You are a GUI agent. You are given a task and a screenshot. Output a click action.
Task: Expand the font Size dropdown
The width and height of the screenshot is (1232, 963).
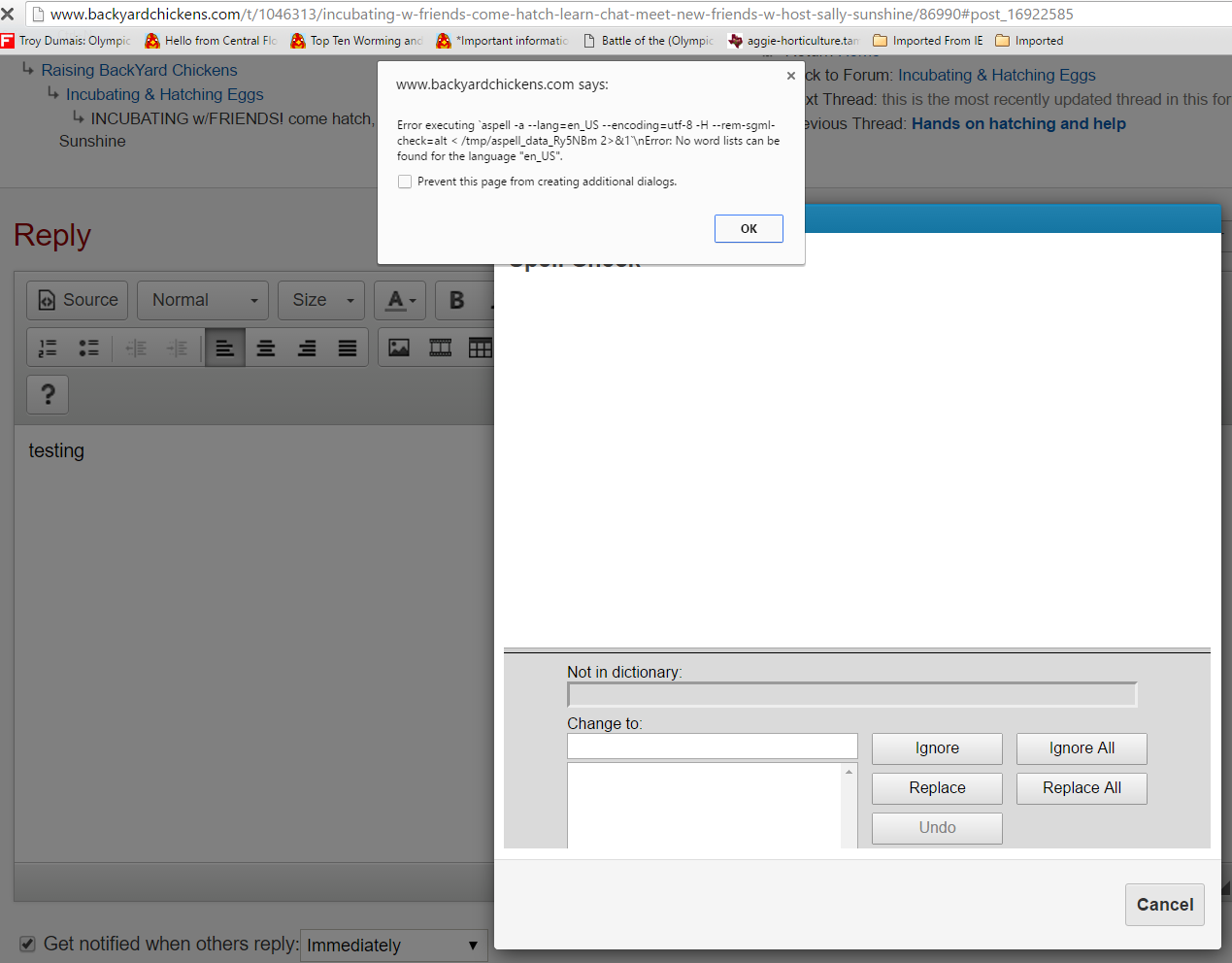point(321,300)
